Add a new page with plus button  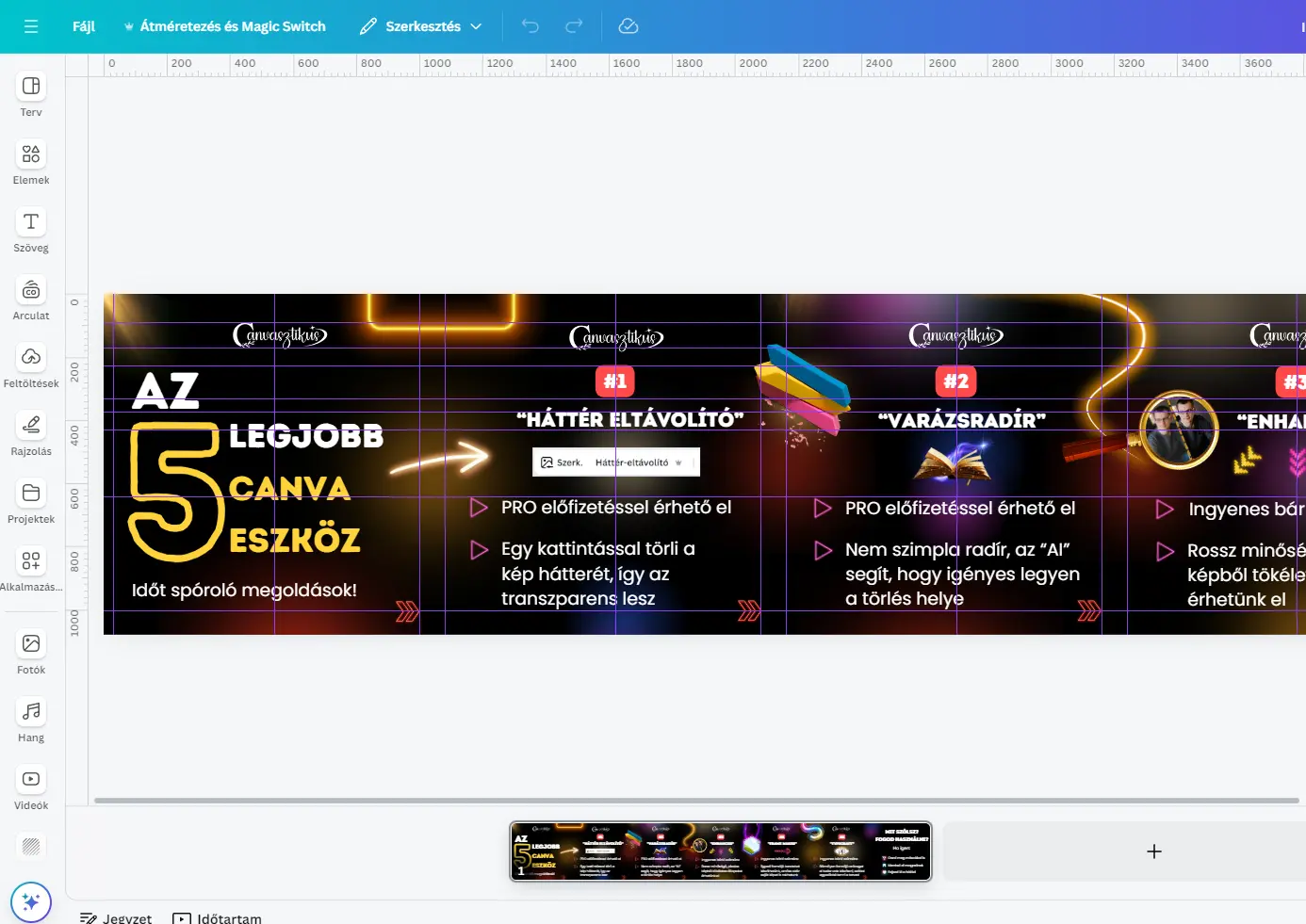coord(1153,851)
